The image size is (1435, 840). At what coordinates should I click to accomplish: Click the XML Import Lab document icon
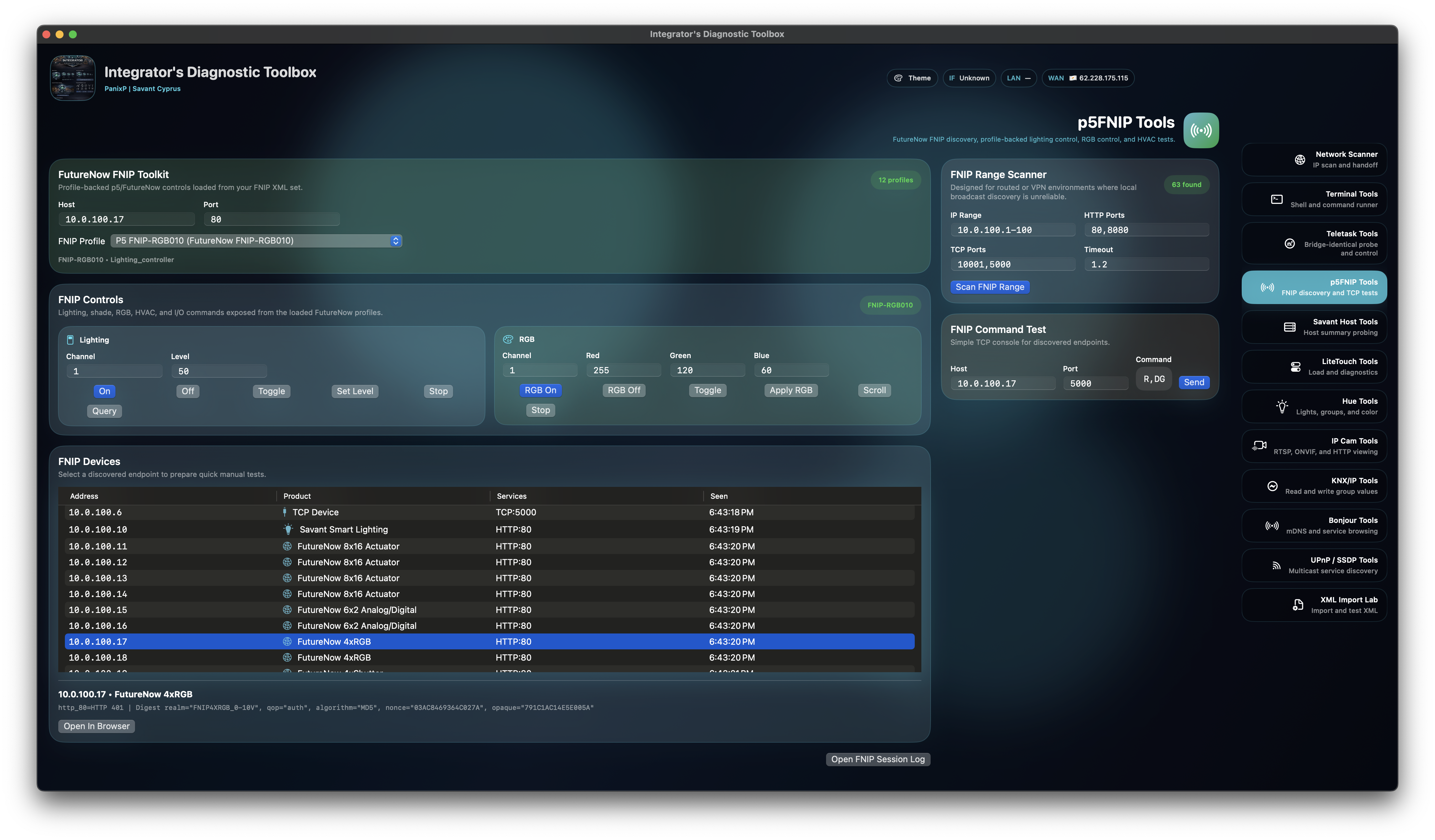1298,605
